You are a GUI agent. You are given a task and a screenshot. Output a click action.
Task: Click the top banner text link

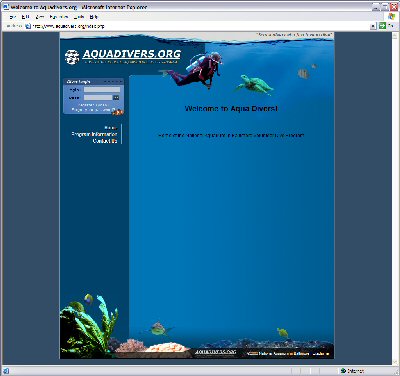tap(295, 35)
